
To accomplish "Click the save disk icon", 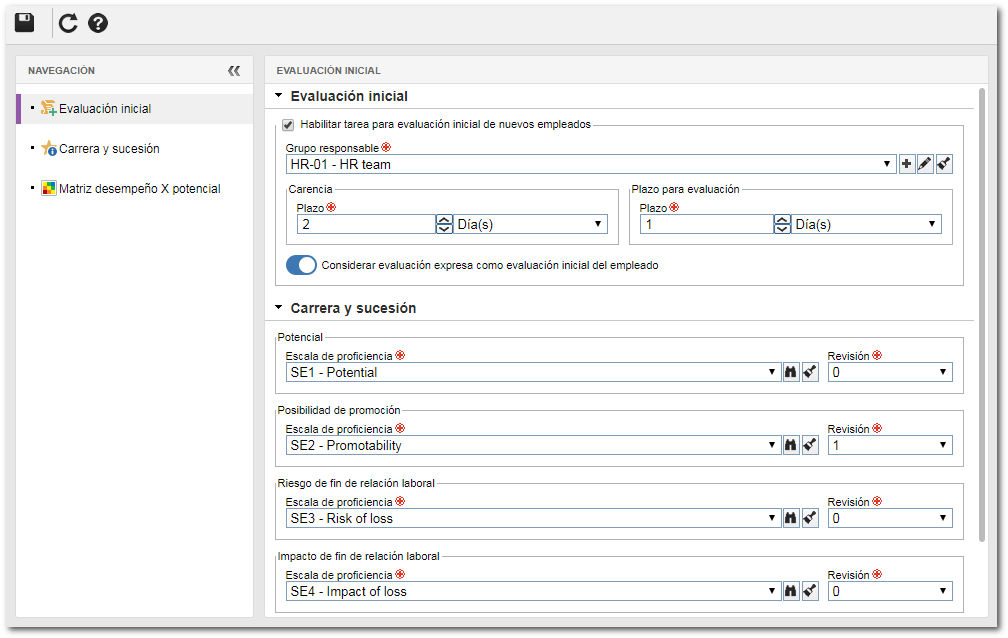I will coord(24,23).
